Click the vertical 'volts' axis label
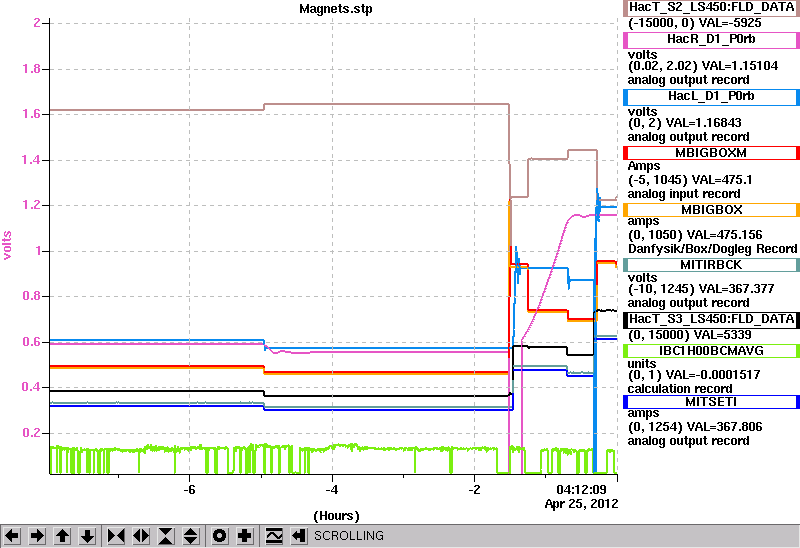The width and height of the screenshot is (800, 548). click(x=7, y=245)
